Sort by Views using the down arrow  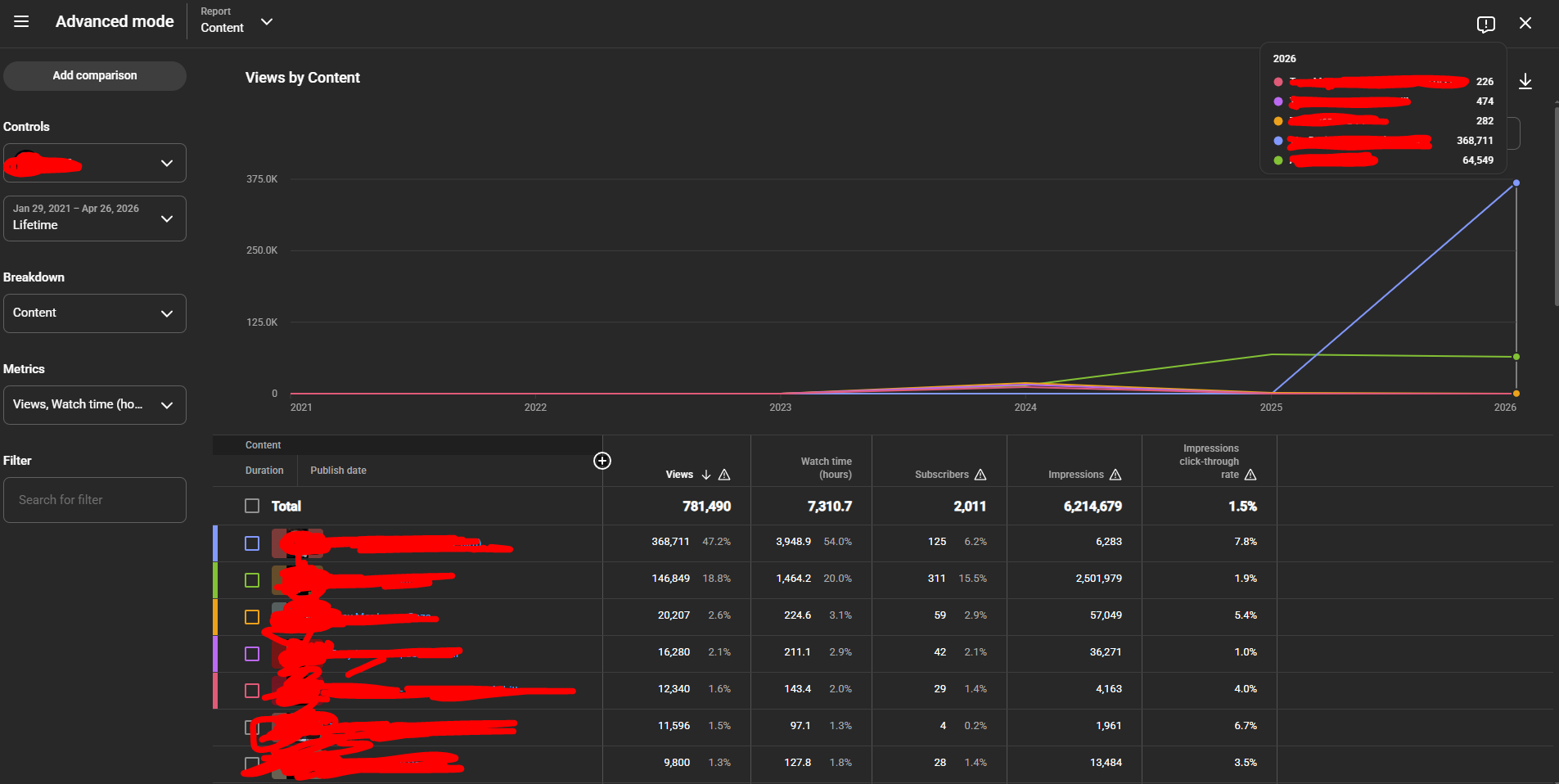click(706, 475)
